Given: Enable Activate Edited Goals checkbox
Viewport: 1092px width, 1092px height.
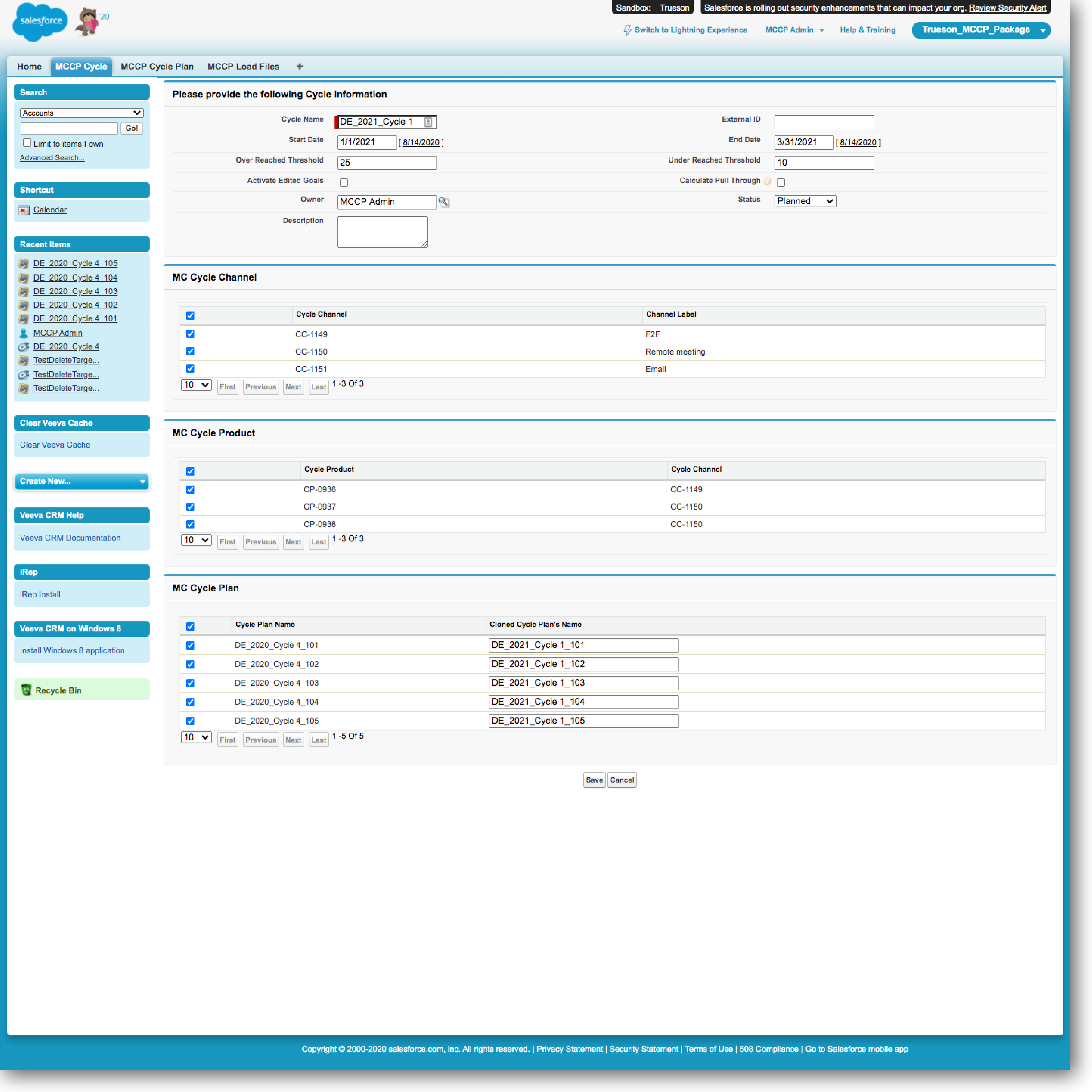Looking at the screenshot, I should point(344,182).
